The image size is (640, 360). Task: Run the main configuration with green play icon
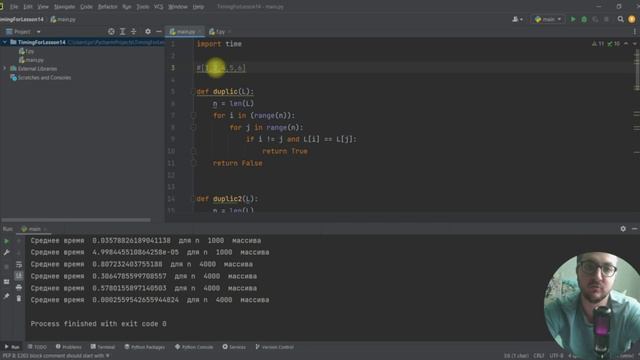[x=573, y=19]
